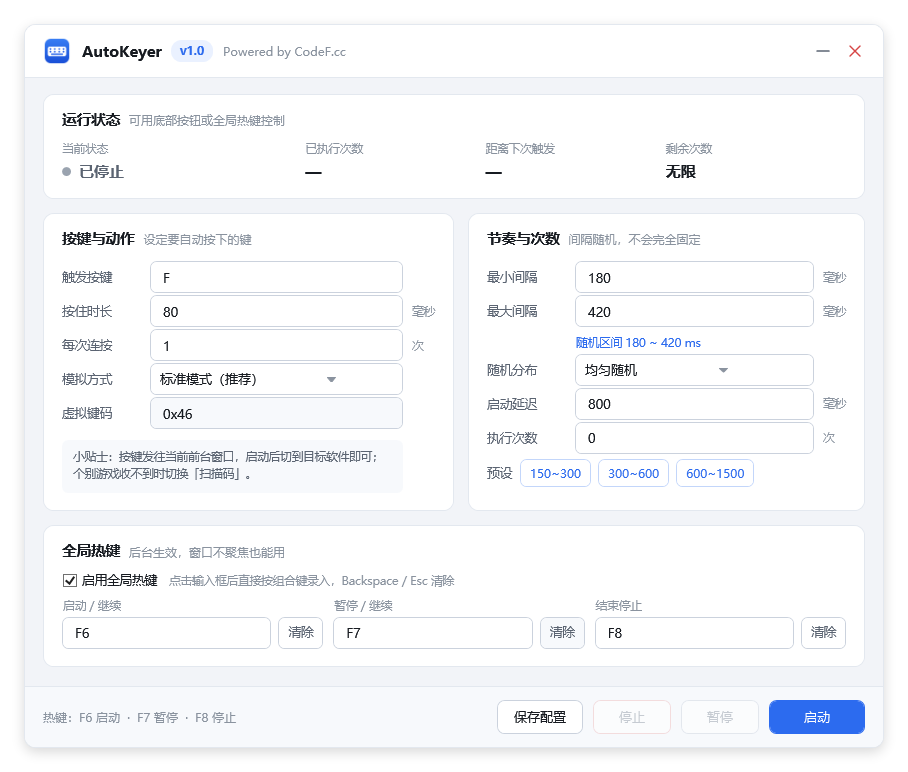Click the 每次连按 input field
The width and height of the screenshot is (908, 772).
276,346
